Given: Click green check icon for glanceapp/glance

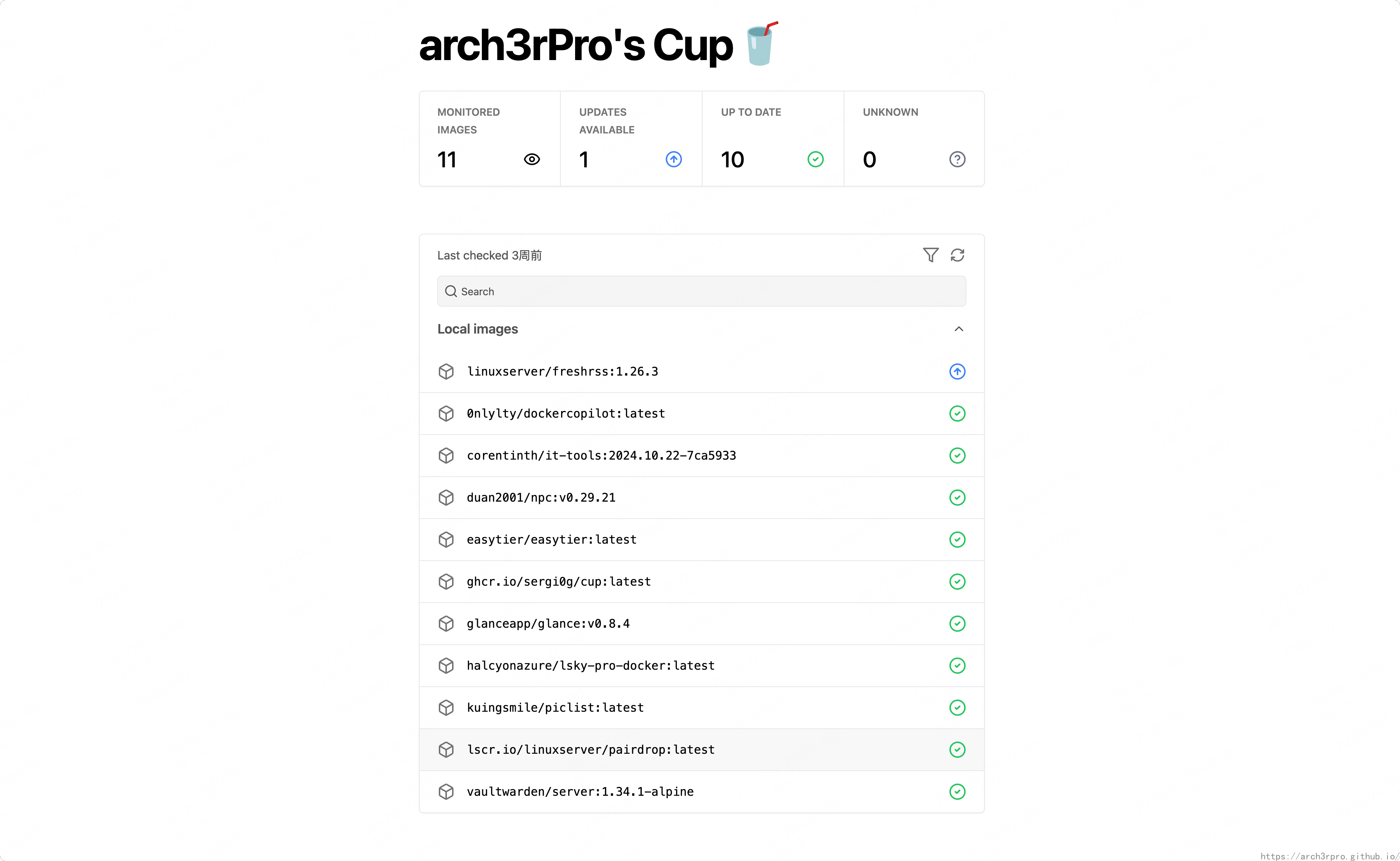Looking at the screenshot, I should [957, 624].
